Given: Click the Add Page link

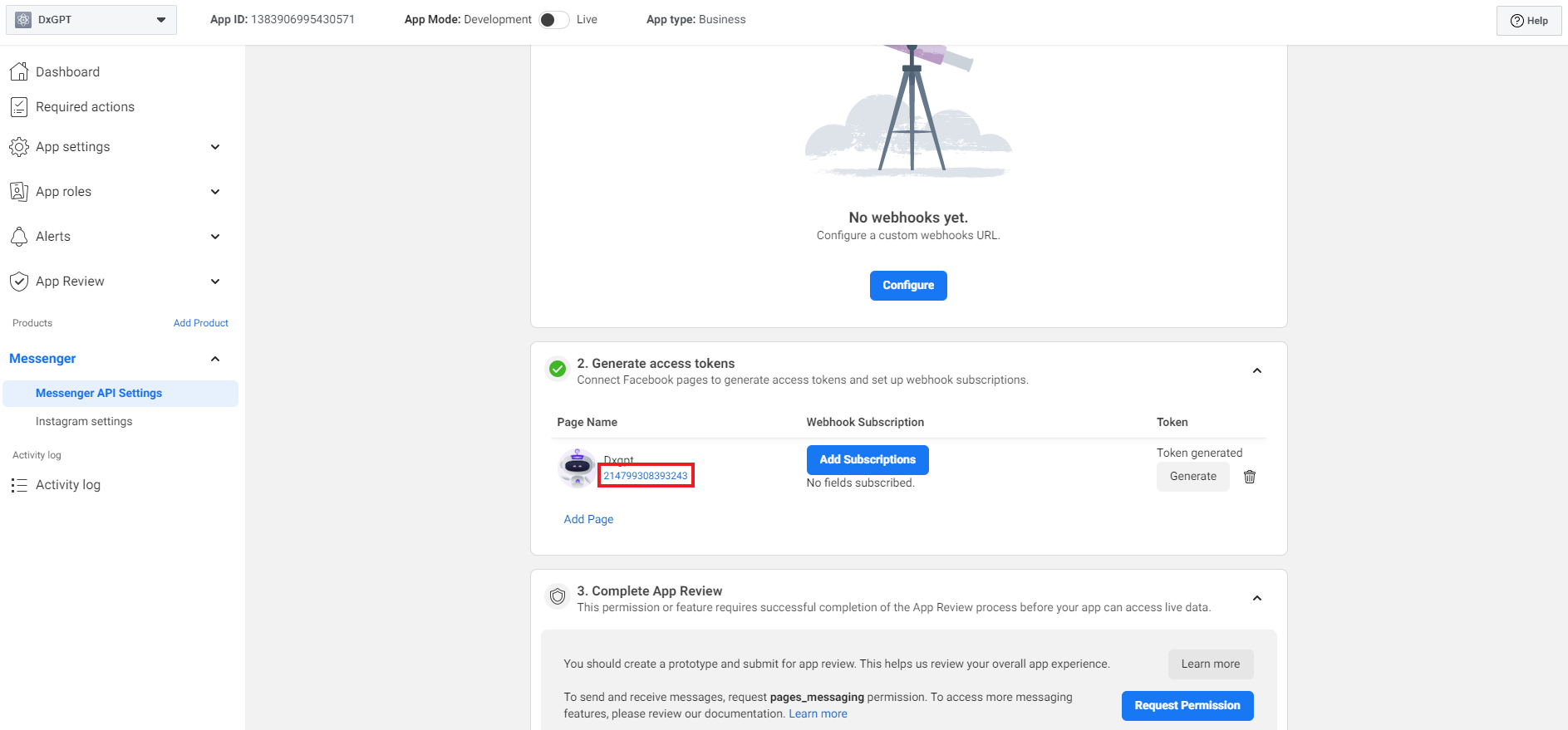Looking at the screenshot, I should click(x=588, y=520).
